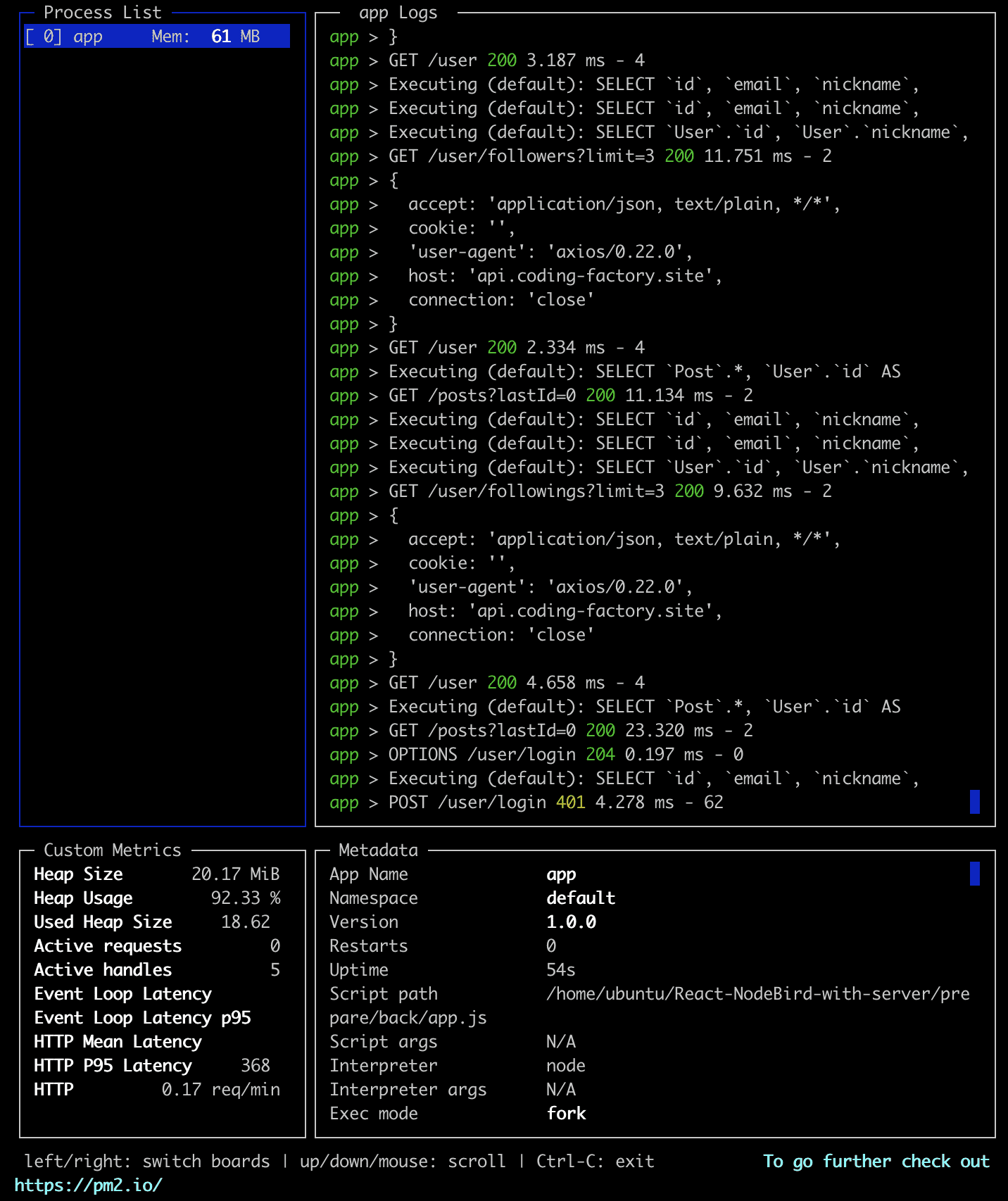Viewport: 1008px width, 1201px height.
Task: Select the Metadata panel title
Action: click(378, 850)
